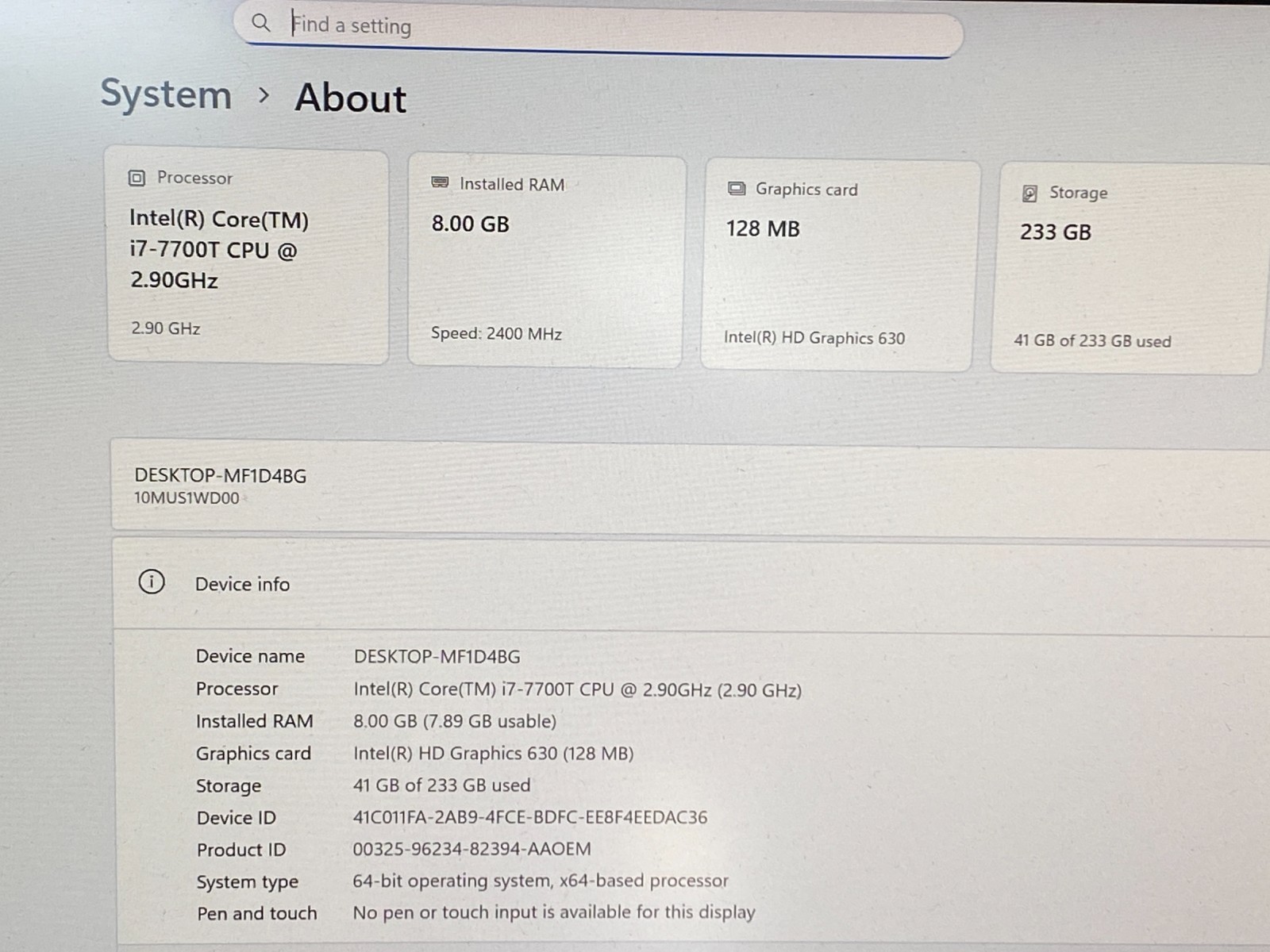Viewport: 1270px width, 952px height.
Task: Select the 2.90 GHz card caption
Action: click(x=165, y=328)
